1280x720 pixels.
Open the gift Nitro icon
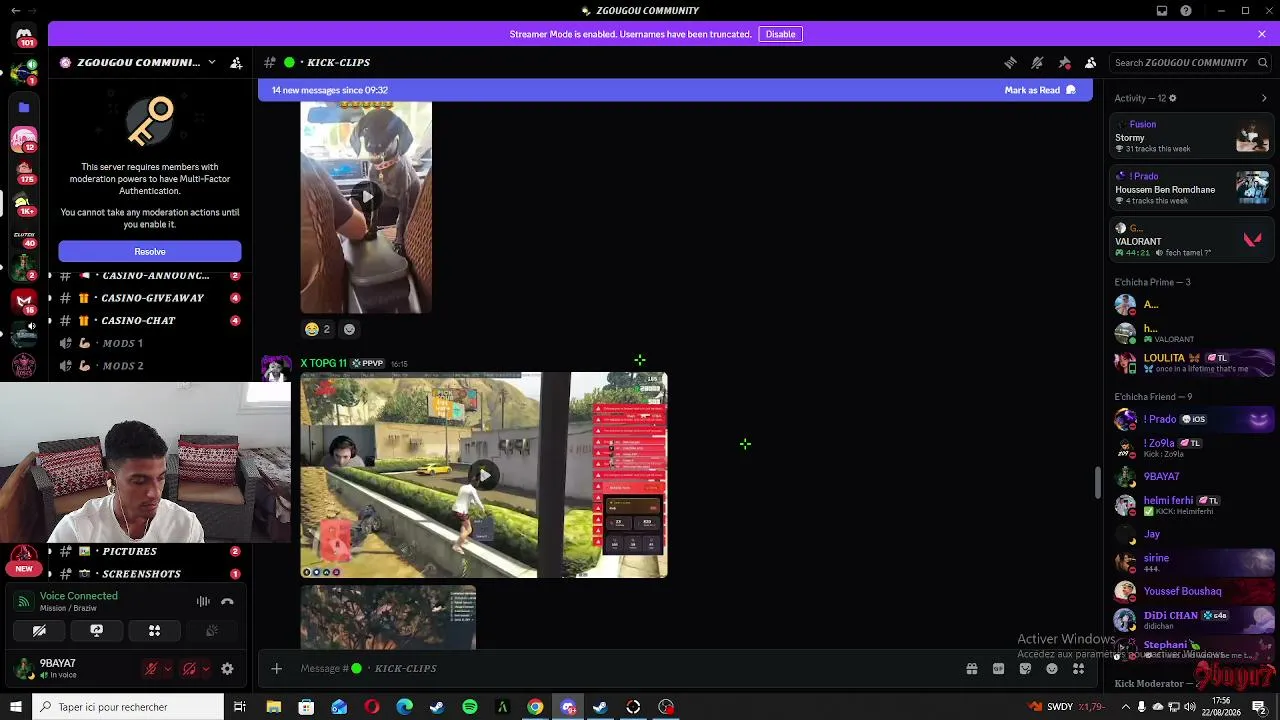click(x=971, y=669)
